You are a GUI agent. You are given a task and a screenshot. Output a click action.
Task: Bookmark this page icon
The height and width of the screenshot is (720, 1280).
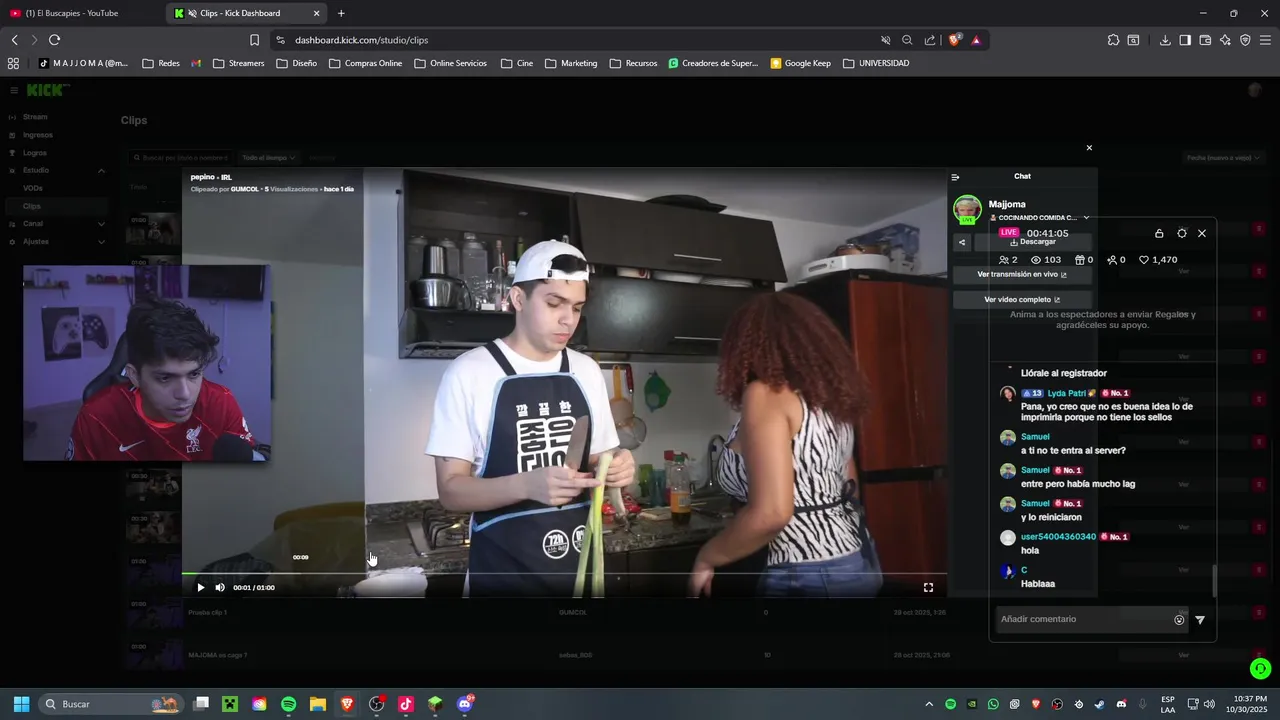coord(254,40)
